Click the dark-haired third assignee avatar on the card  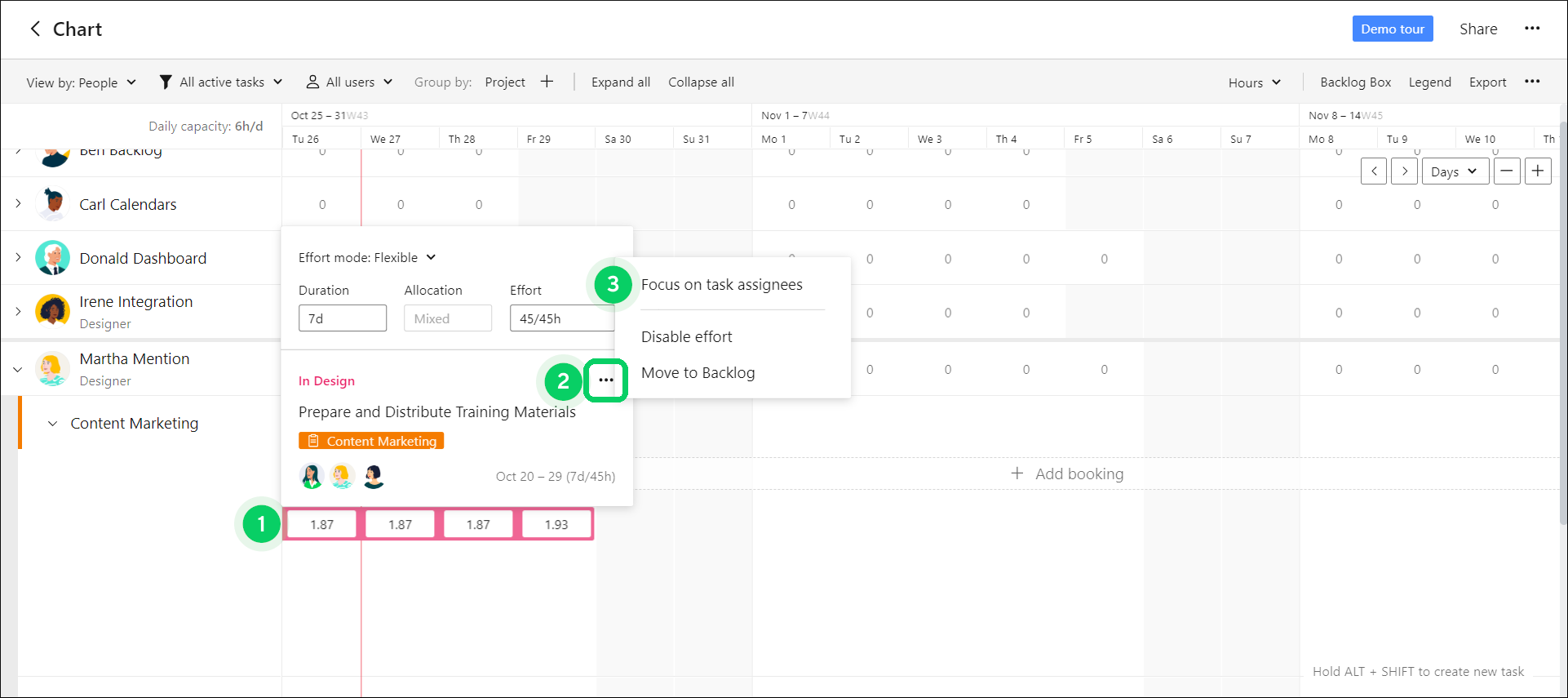point(374,476)
